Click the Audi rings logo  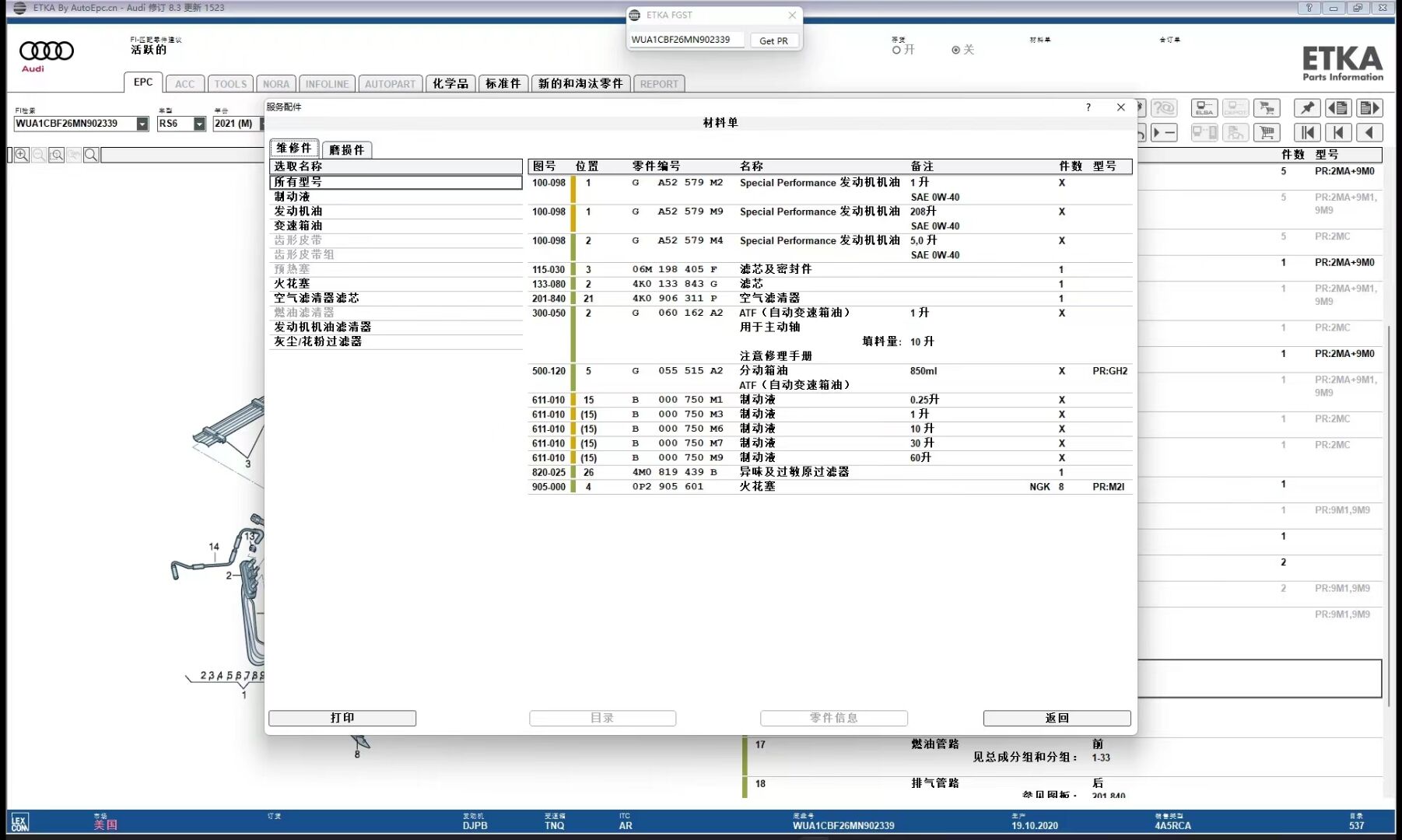pyautogui.click(x=46, y=51)
